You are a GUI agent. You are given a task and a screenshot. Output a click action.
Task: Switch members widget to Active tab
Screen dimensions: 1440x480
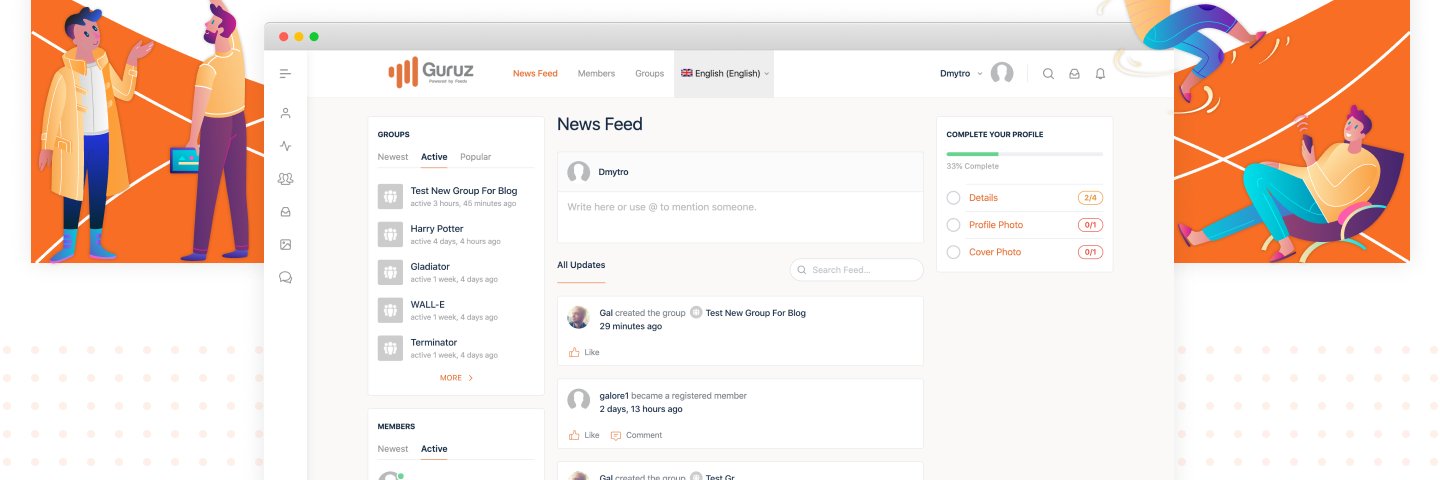pos(434,449)
